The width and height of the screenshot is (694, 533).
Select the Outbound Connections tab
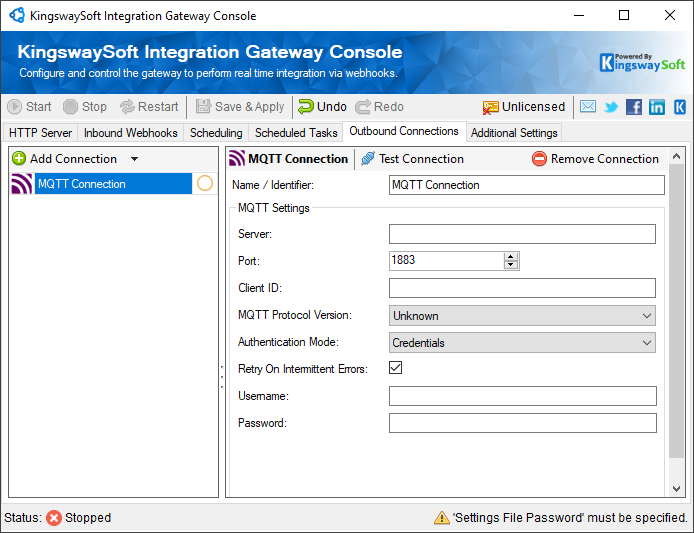[x=404, y=131]
